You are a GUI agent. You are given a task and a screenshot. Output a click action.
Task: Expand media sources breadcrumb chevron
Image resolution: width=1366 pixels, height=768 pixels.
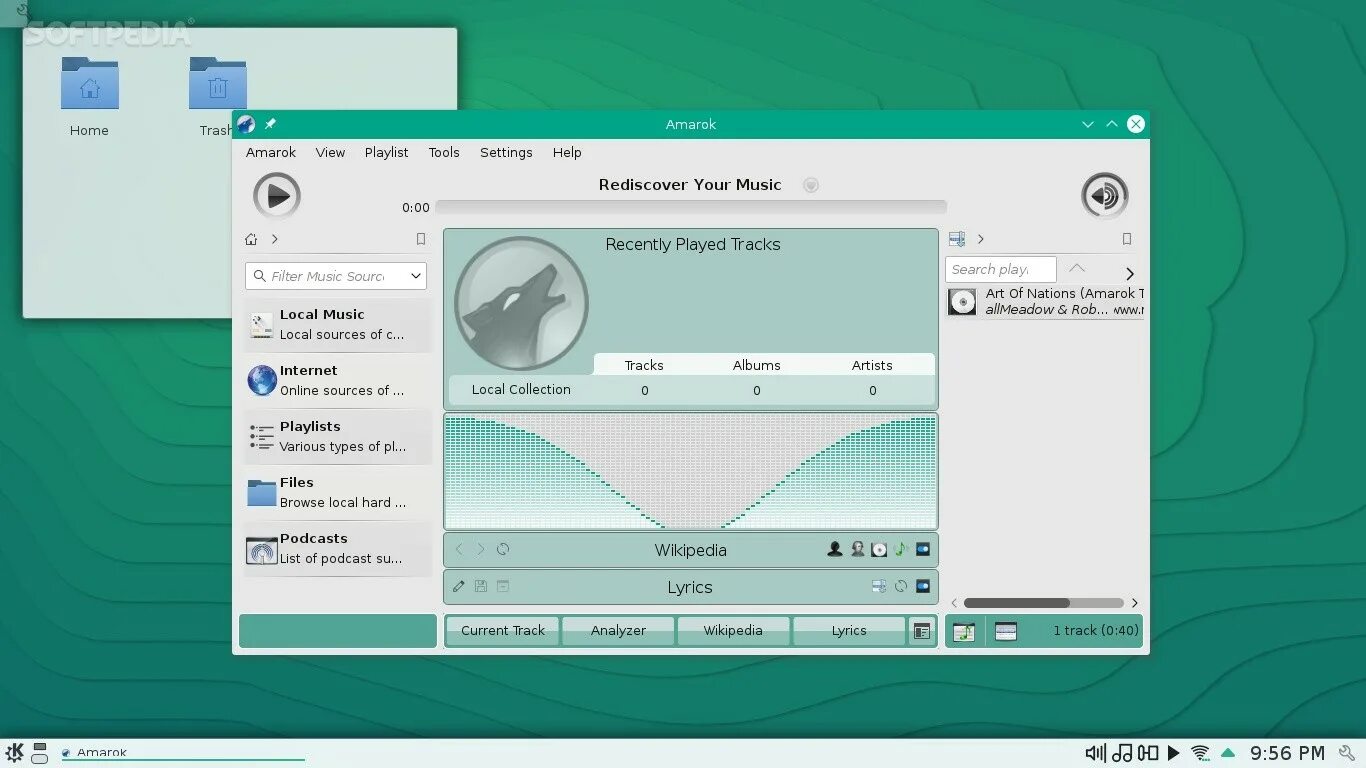tap(274, 239)
